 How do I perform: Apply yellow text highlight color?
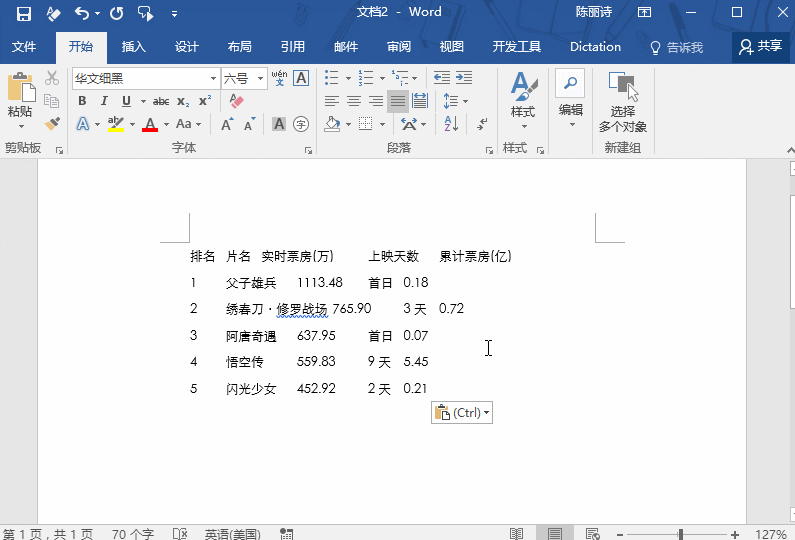click(x=116, y=124)
